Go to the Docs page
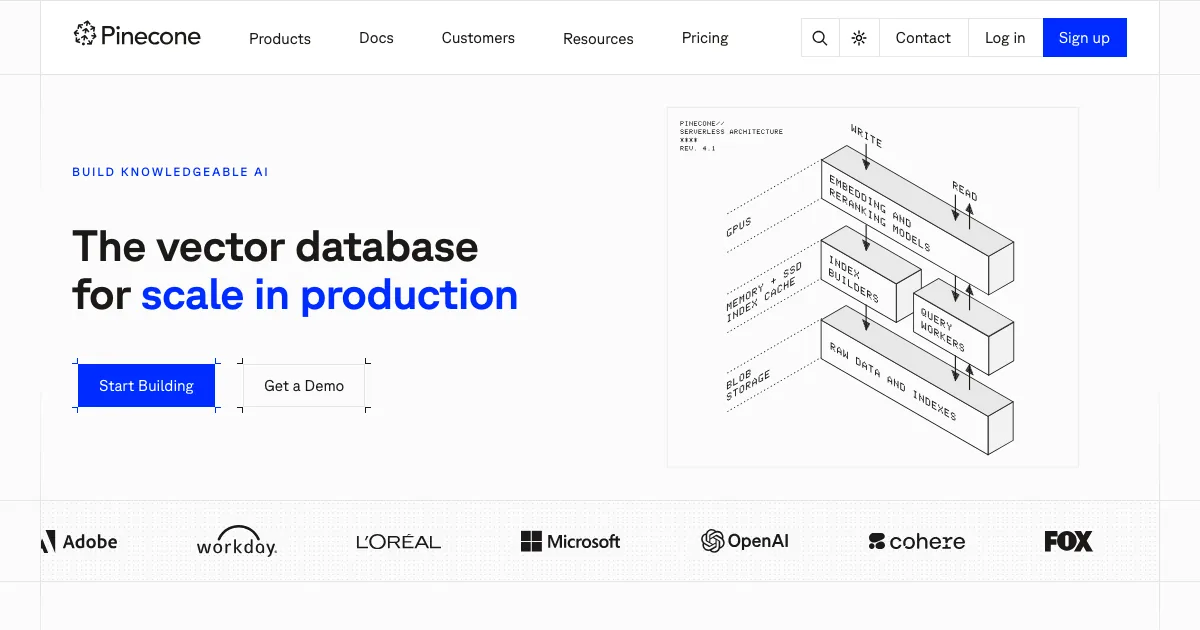The height and width of the screenshot is (630, 1200). (376, 38)
